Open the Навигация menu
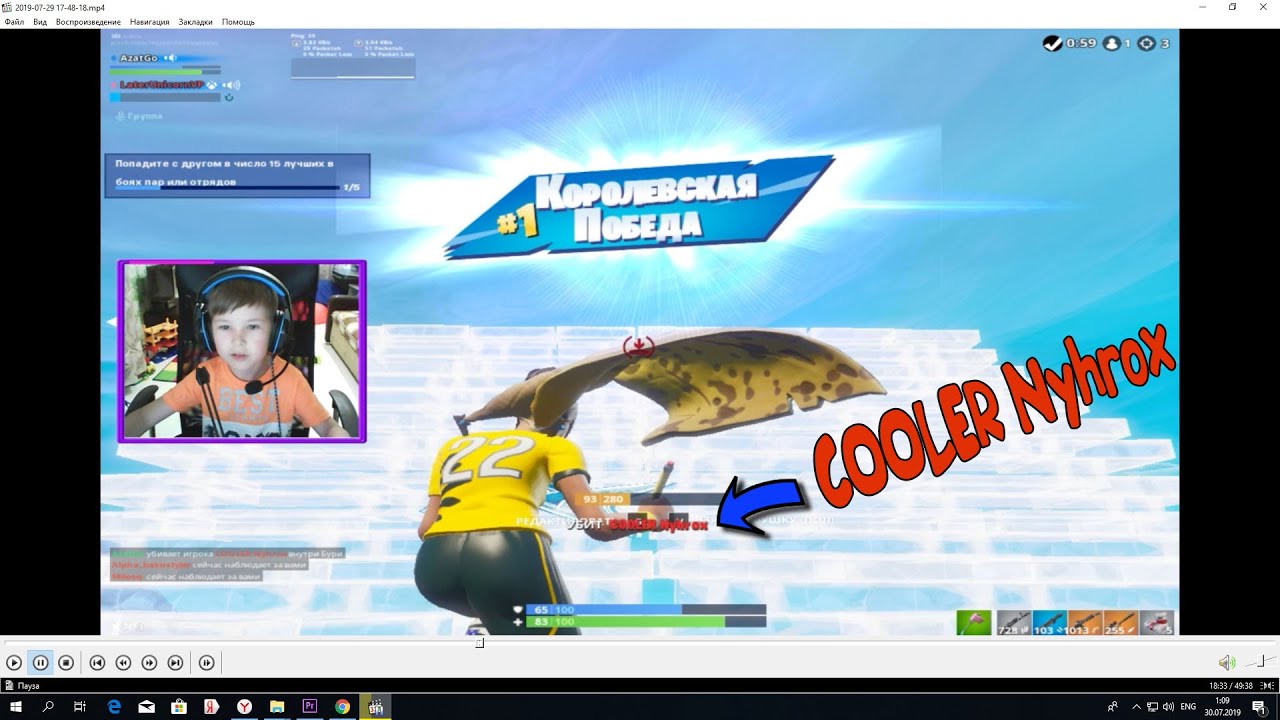 (x=149, y=22)
